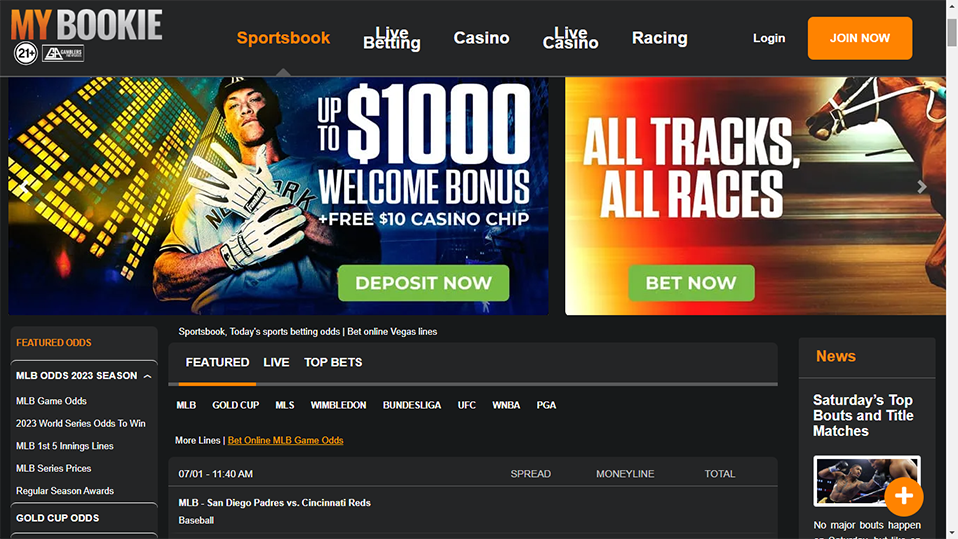Filter odds by Wimbledon
The height and width of the screenshot is (539, 958).
[338, 405]
